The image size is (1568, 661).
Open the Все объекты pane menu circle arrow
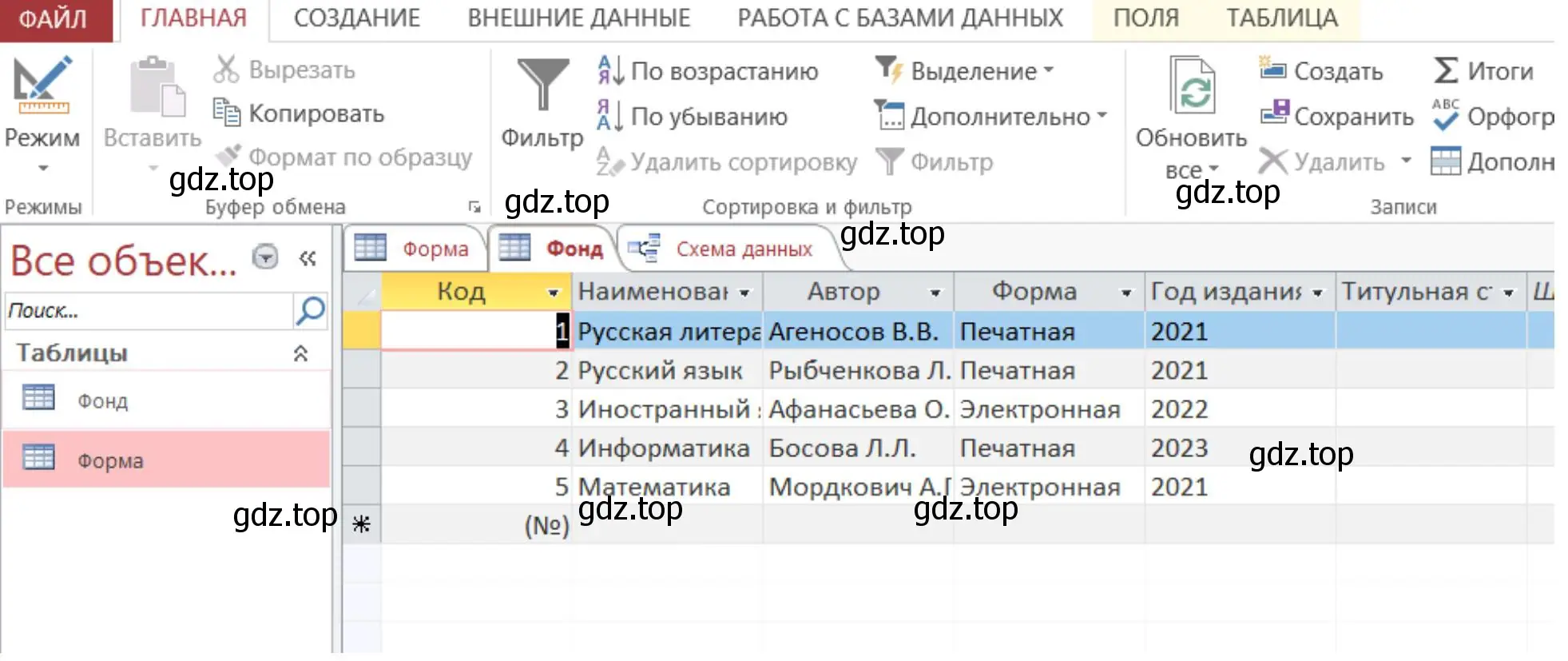coord(265,257)
